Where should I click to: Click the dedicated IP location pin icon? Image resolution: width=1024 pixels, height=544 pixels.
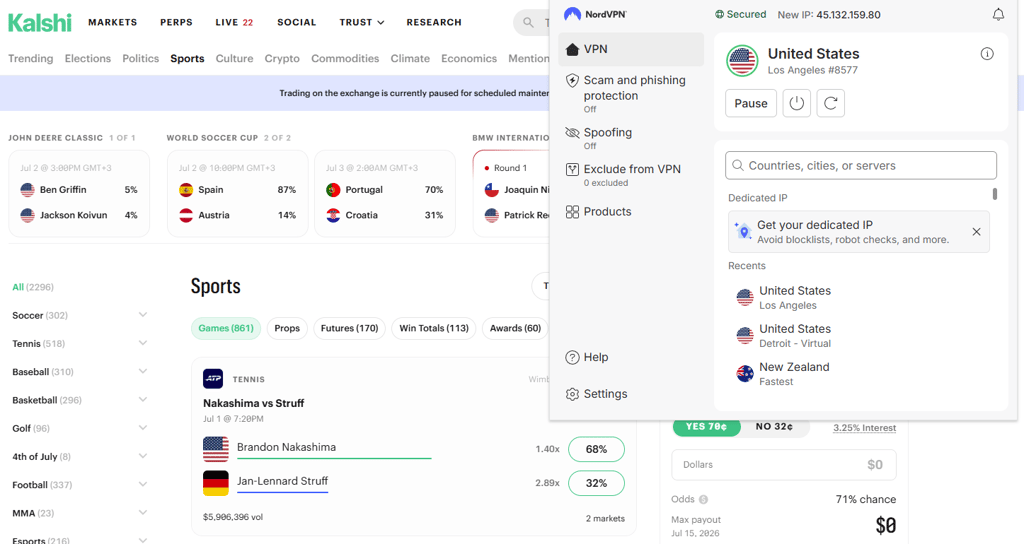tap(743, 231)
